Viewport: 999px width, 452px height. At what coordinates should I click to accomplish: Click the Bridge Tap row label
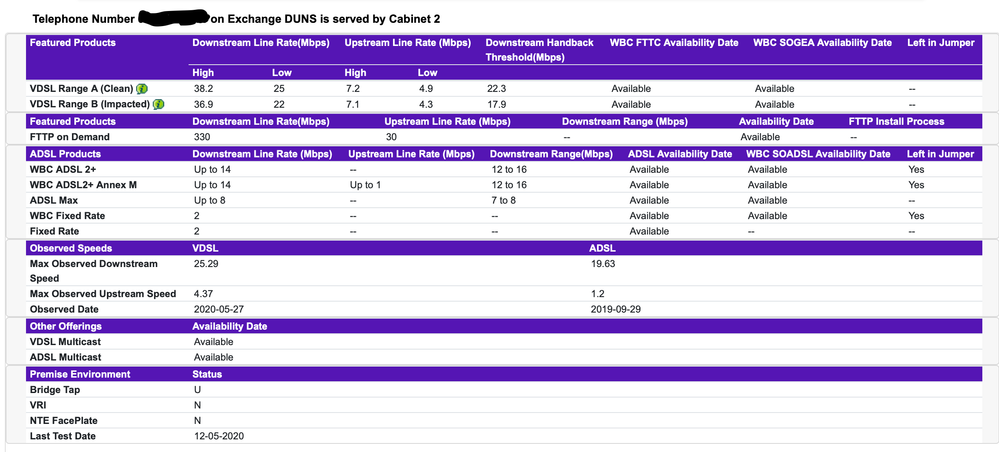57,390
